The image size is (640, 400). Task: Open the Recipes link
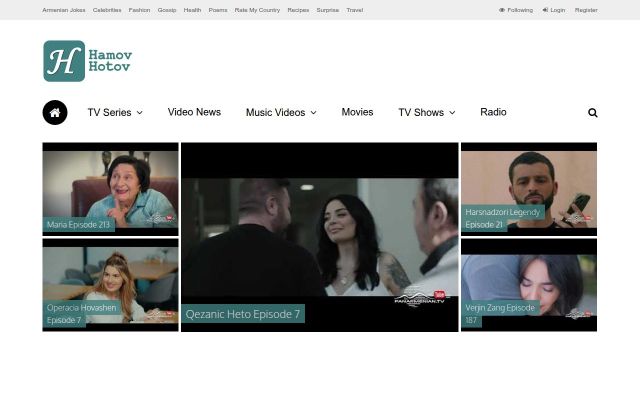click(298, 10)
